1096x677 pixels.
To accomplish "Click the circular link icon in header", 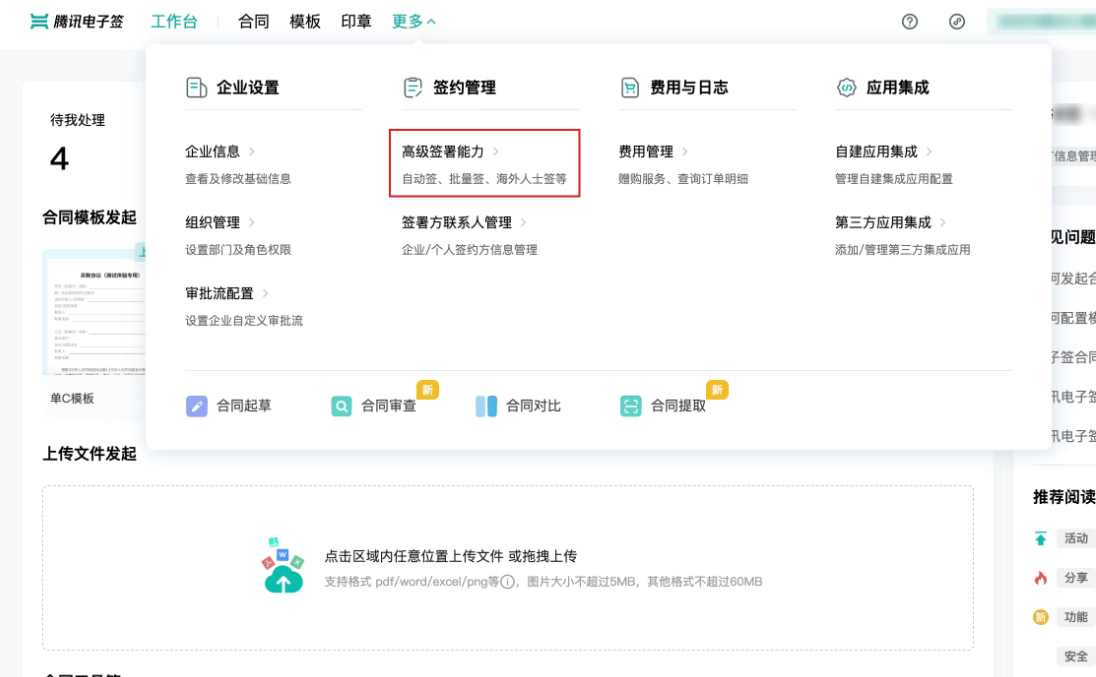I will [x=957, y=22].
